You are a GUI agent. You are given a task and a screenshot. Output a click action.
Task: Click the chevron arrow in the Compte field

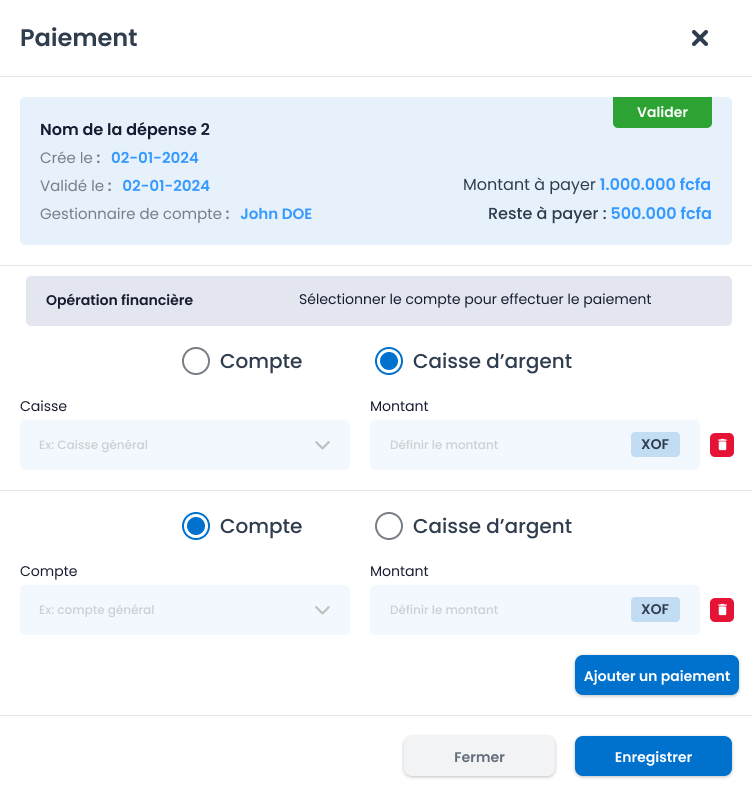[x=322, y=610]
